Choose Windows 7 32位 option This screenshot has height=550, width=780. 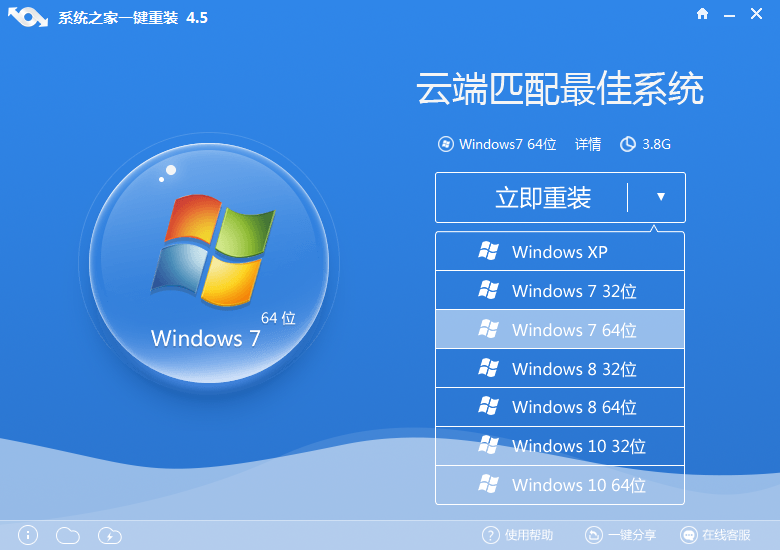click(x=560, y=290)
